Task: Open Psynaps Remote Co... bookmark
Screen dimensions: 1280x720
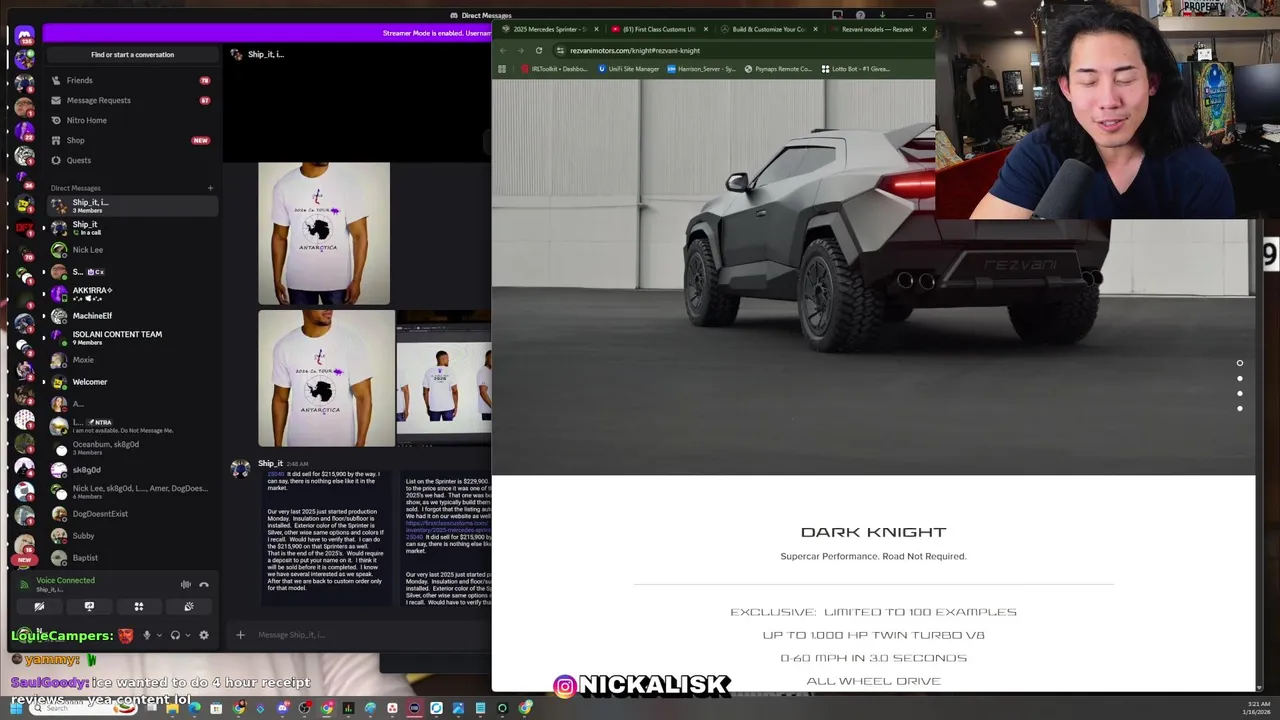Action: click(779, 69)
